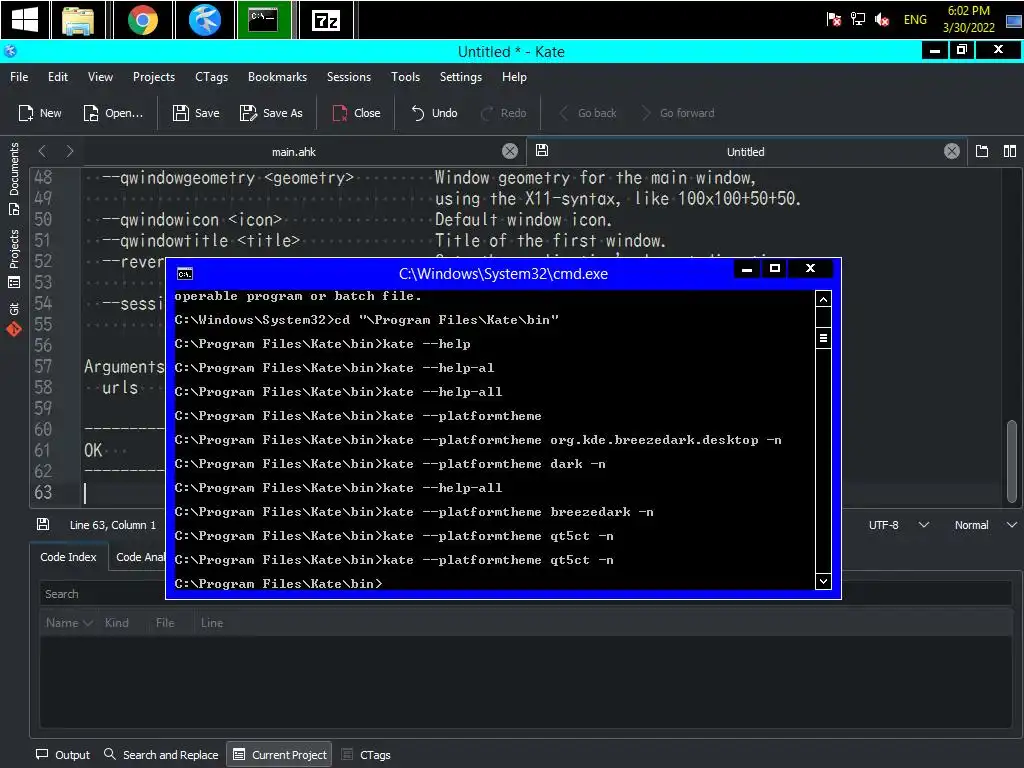
Task: Click the Kate title bar app icon
Action: pyautogui.click(x=10, y=51)
